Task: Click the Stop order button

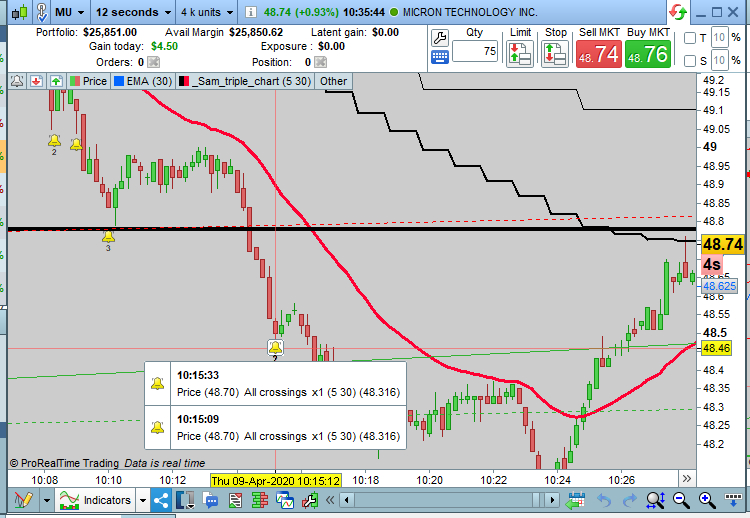Action: point(555,54)
